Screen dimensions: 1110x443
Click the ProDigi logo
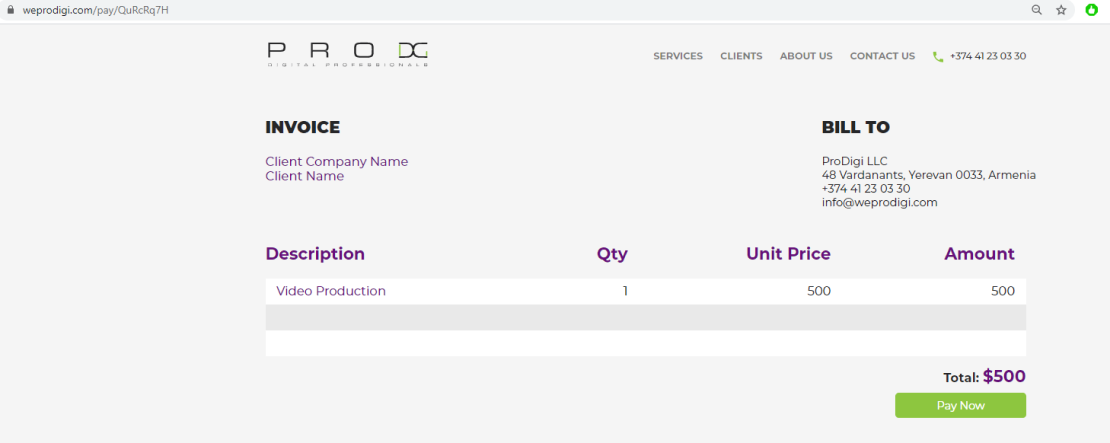tap(348, 54)
